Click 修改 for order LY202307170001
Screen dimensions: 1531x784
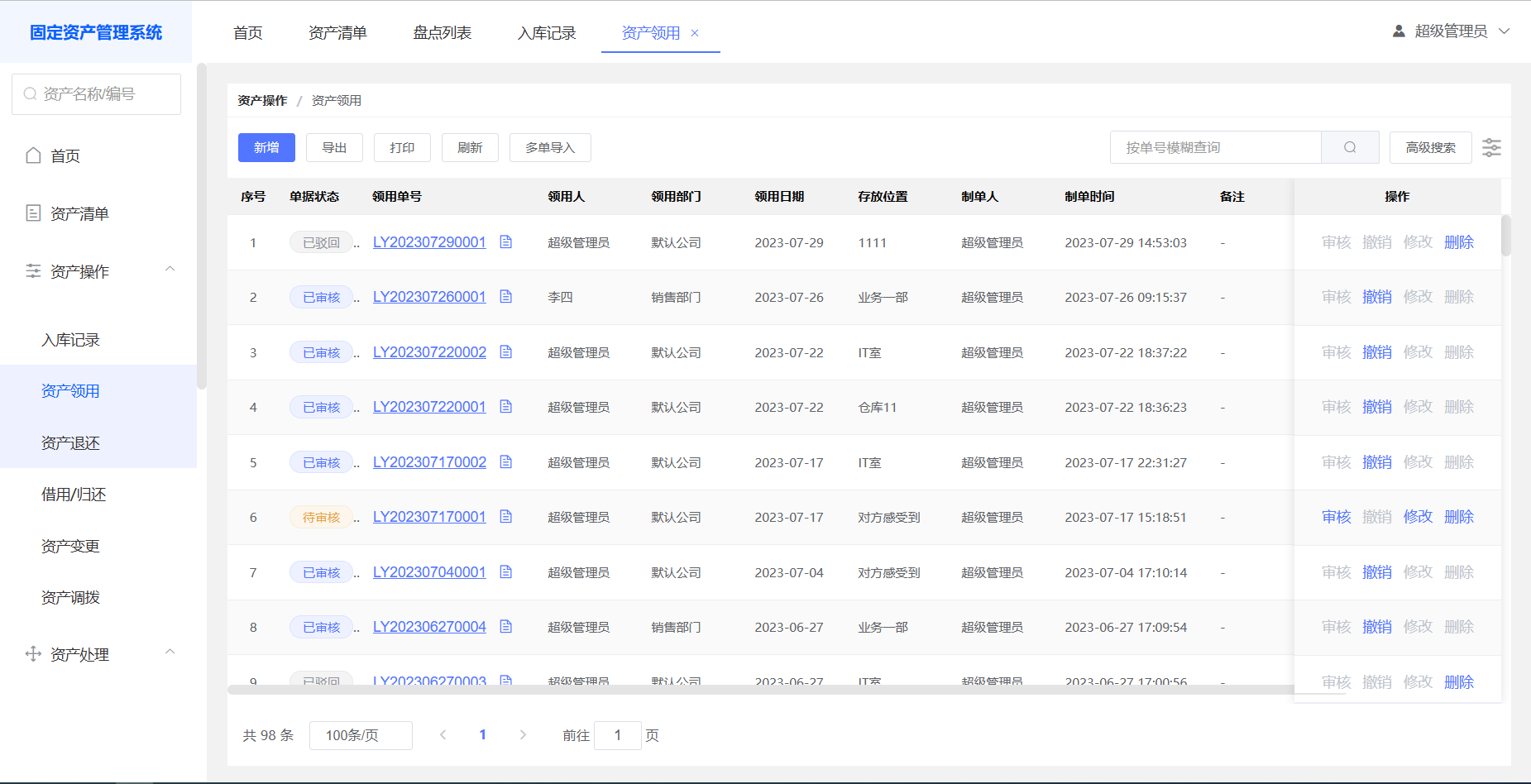tap(1418, 517)
